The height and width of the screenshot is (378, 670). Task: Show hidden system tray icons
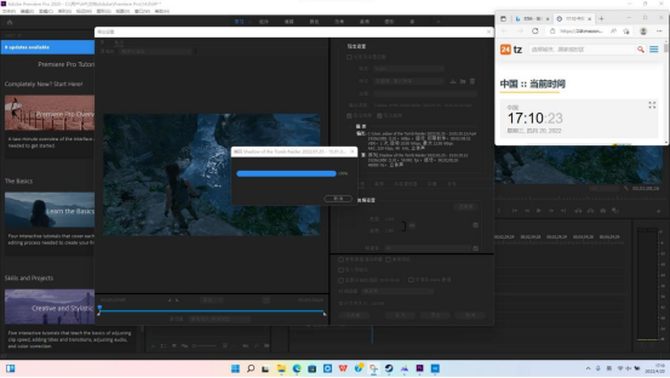(588, 369)
